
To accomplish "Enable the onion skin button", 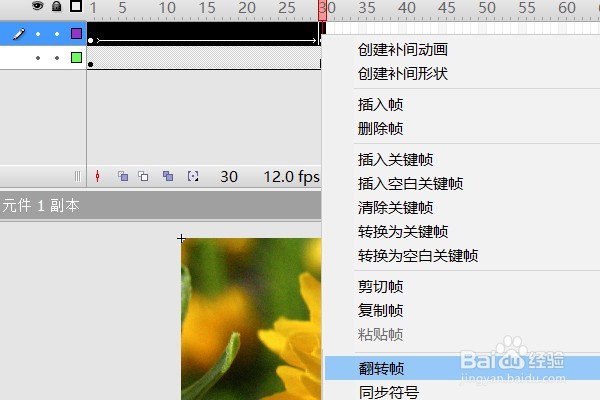I will (123, 176).
